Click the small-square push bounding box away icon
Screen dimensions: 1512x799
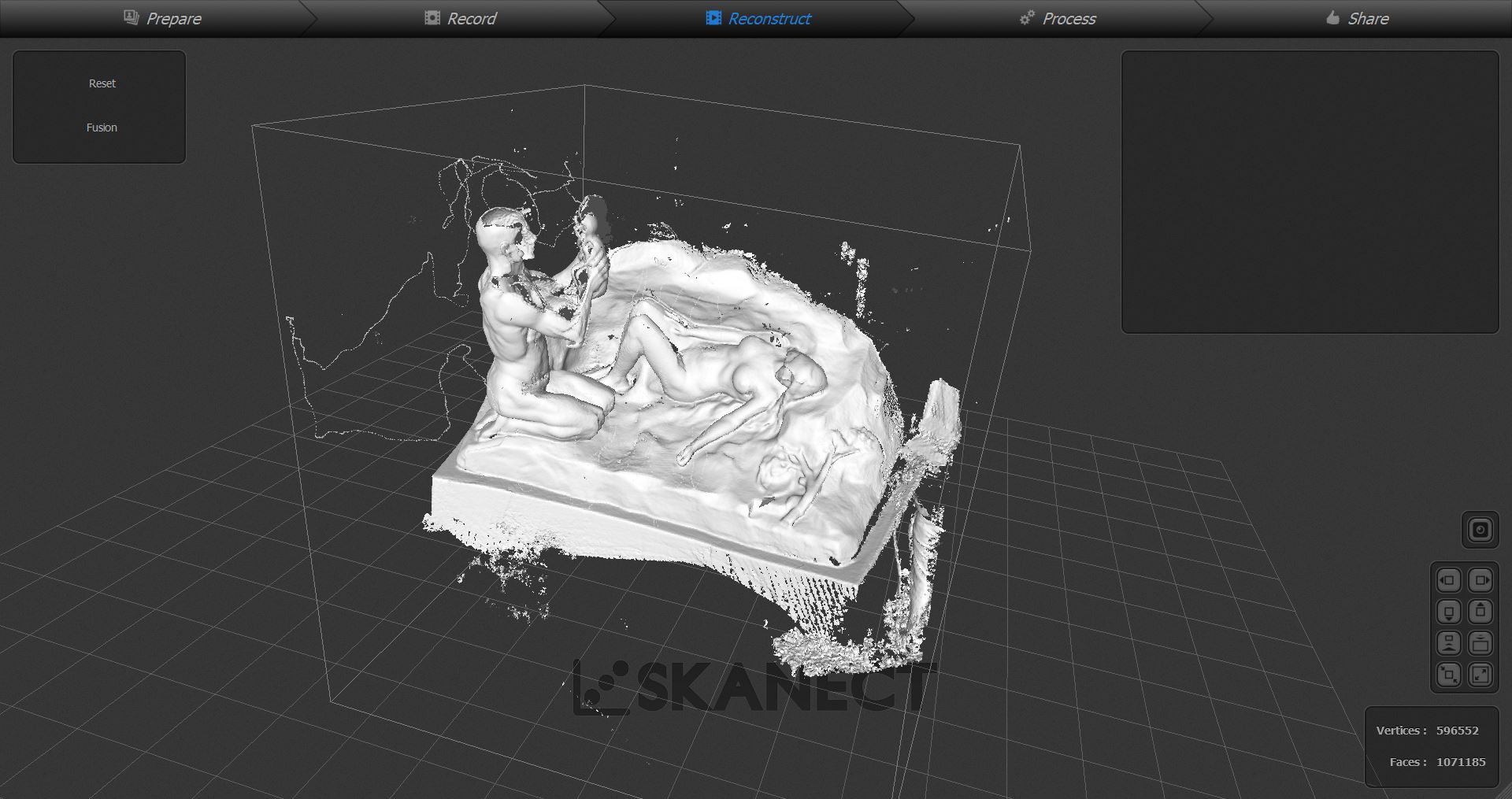(1448, 643)
